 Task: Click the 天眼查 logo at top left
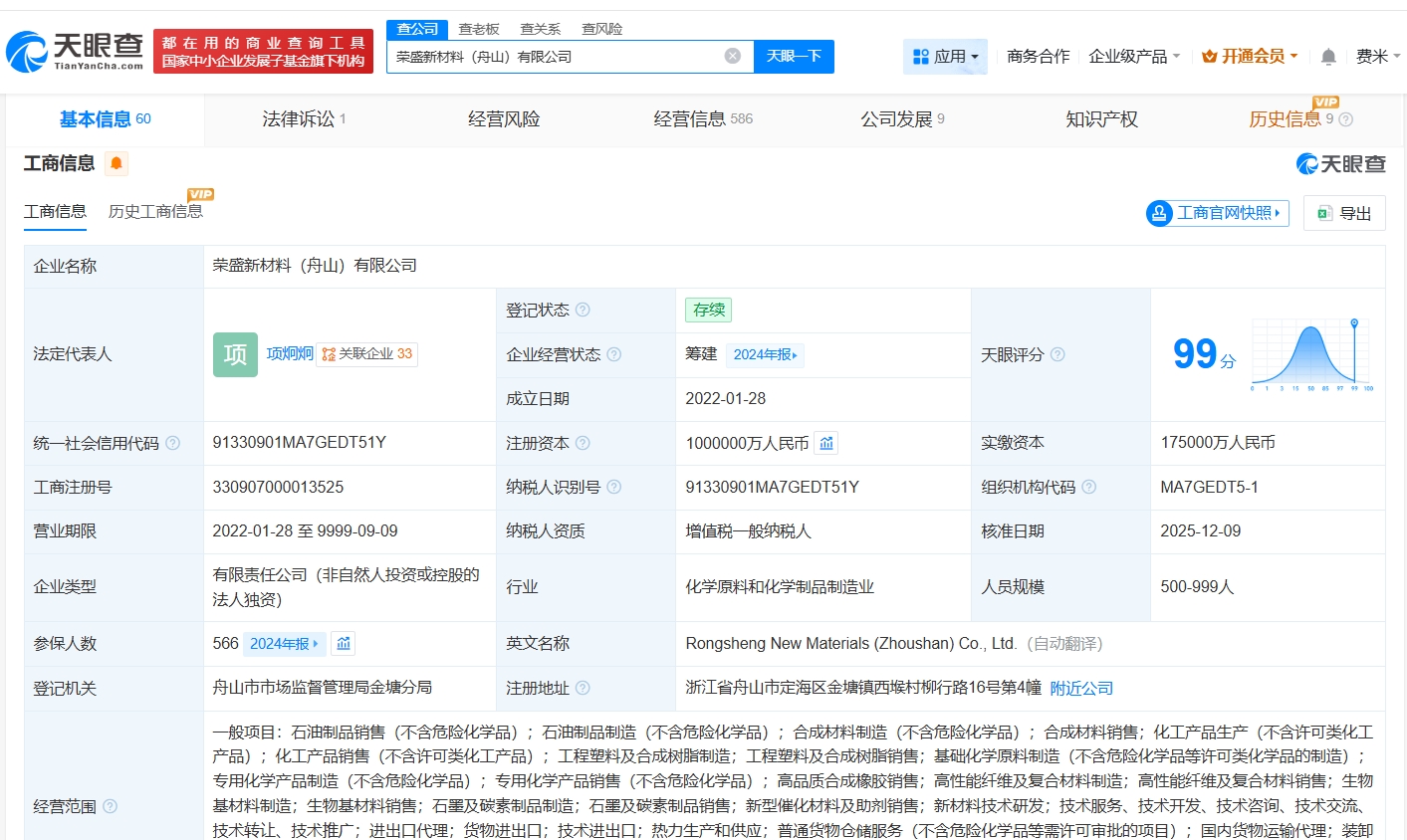click(76, 51)
